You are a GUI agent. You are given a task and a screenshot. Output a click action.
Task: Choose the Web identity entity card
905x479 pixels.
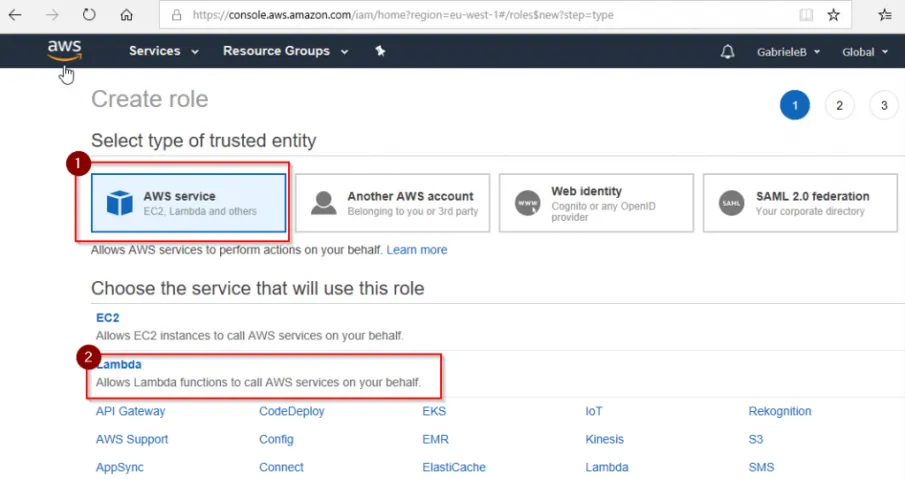(596, 203)
